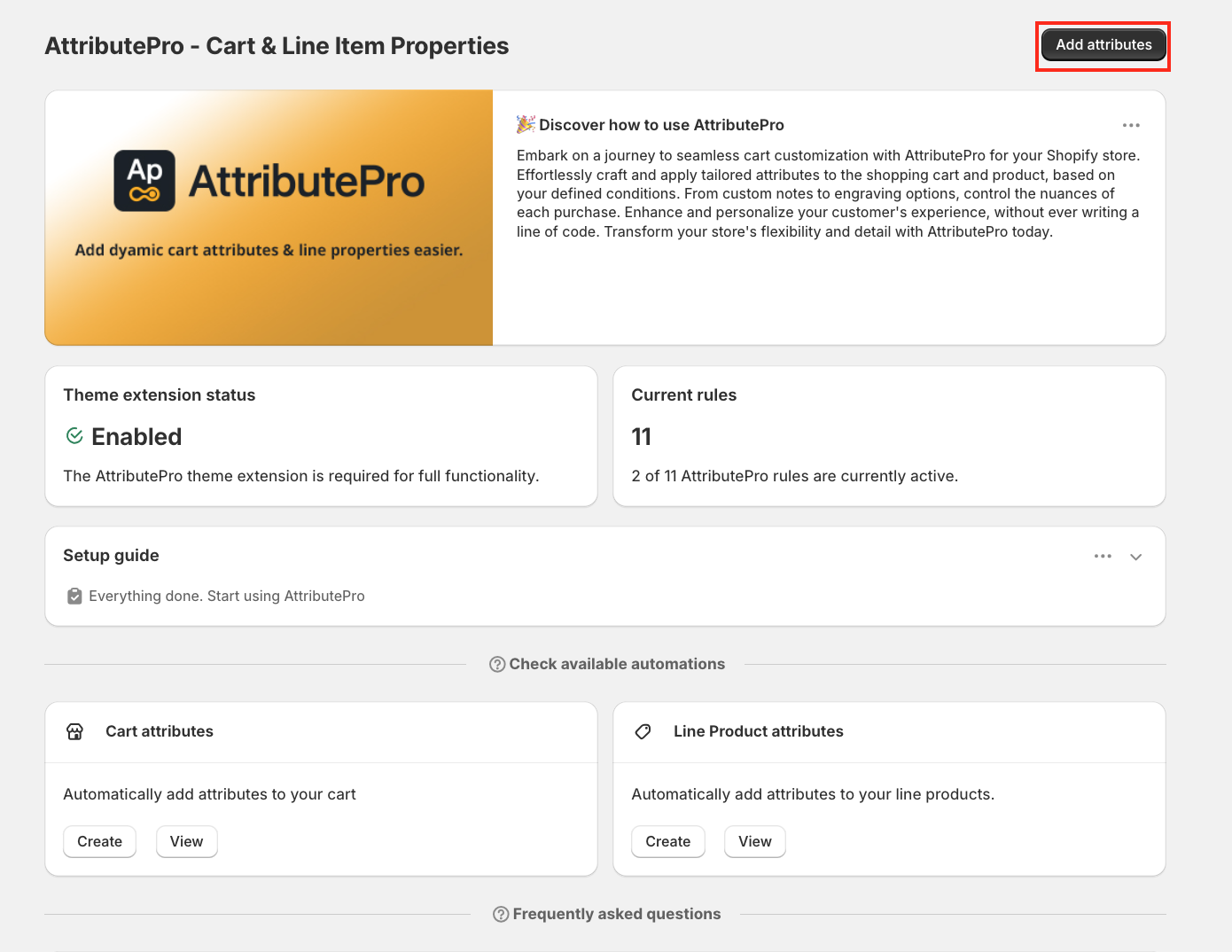Collapse the Setup guide chevron

pyautogui.click(x=1135, y=557)
